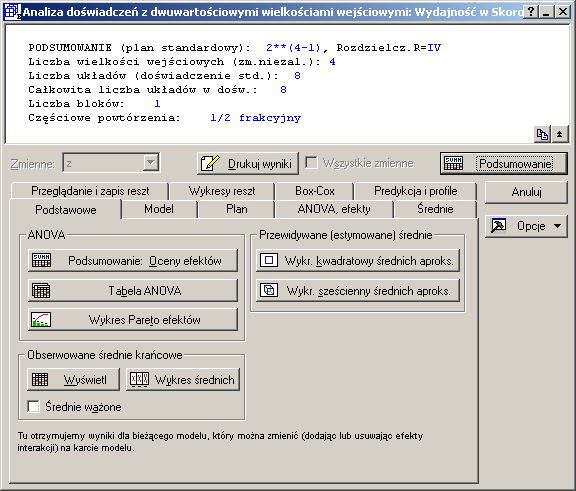The width and height of the screenshot is (576, 491).
Task: Open Predykcja i profile tab
Action: (415, 191)
